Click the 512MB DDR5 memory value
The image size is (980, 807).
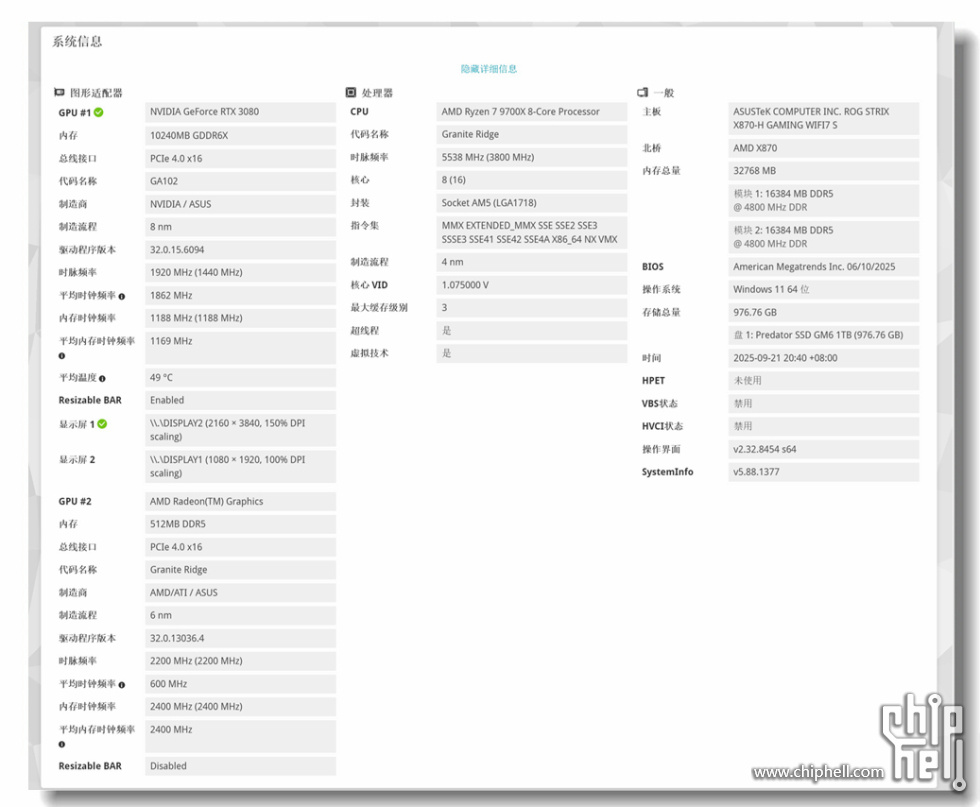[241, 524]
